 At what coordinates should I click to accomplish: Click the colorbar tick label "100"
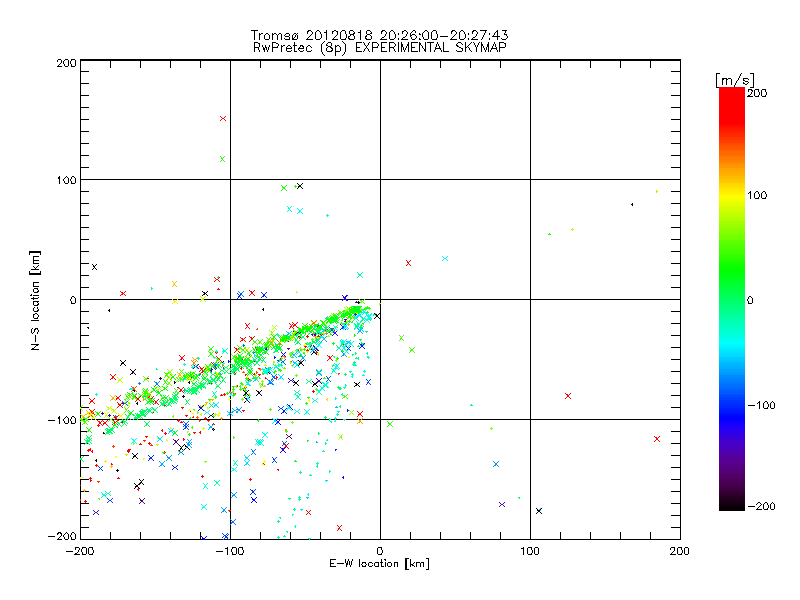758,195
